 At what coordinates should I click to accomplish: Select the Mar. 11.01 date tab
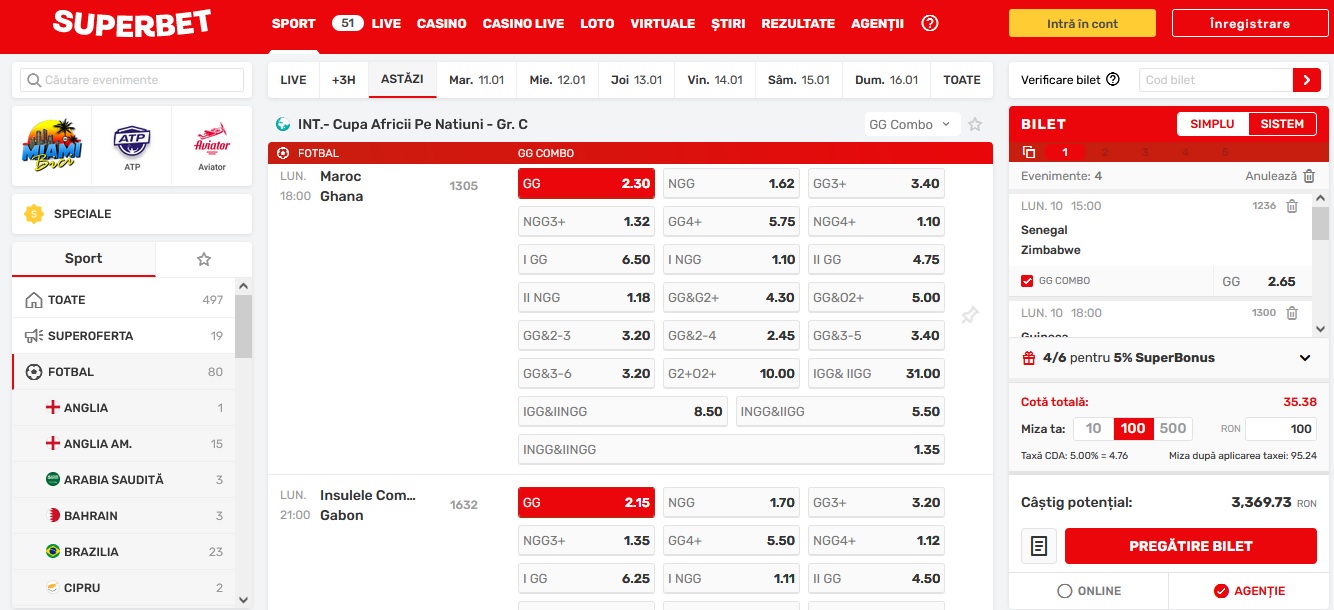pos(477,80)
